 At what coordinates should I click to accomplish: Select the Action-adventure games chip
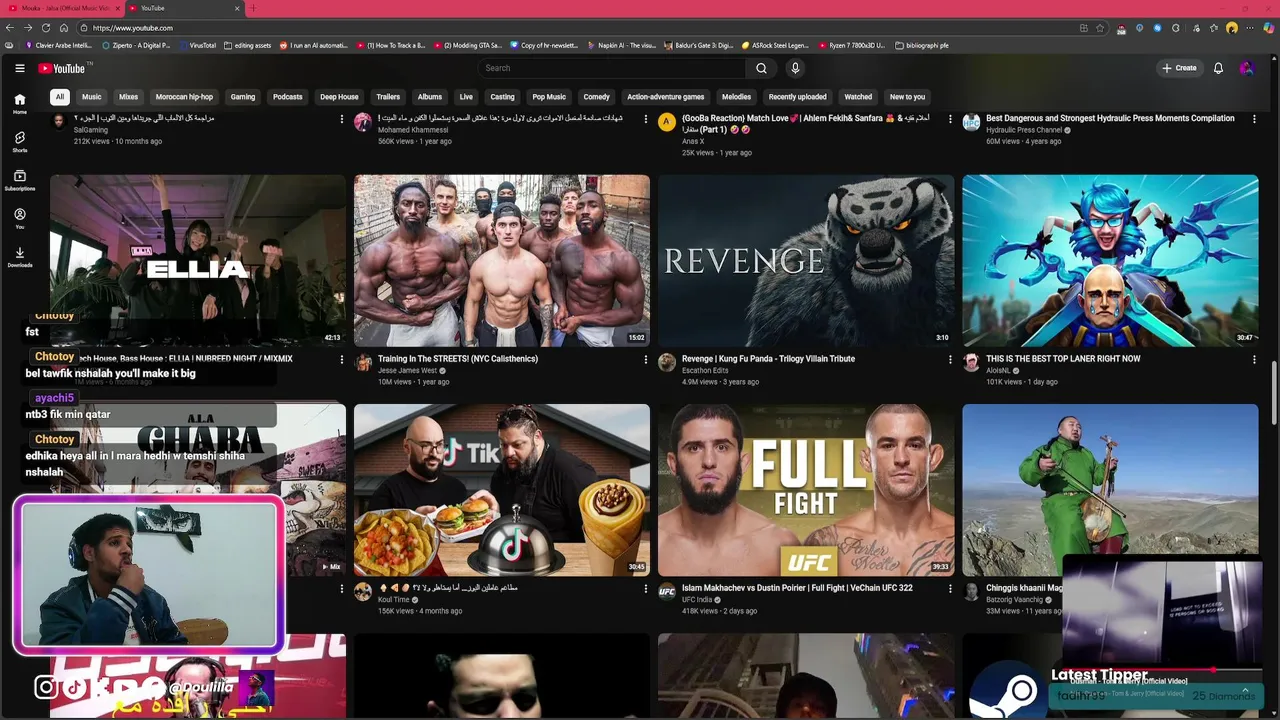[666, 97]
